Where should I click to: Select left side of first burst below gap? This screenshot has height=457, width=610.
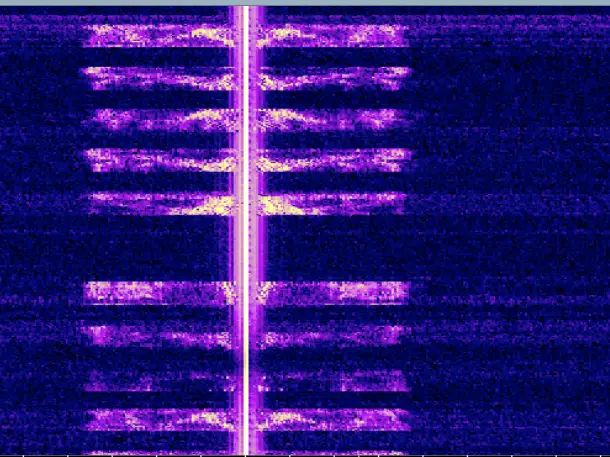tap(160, 291)
